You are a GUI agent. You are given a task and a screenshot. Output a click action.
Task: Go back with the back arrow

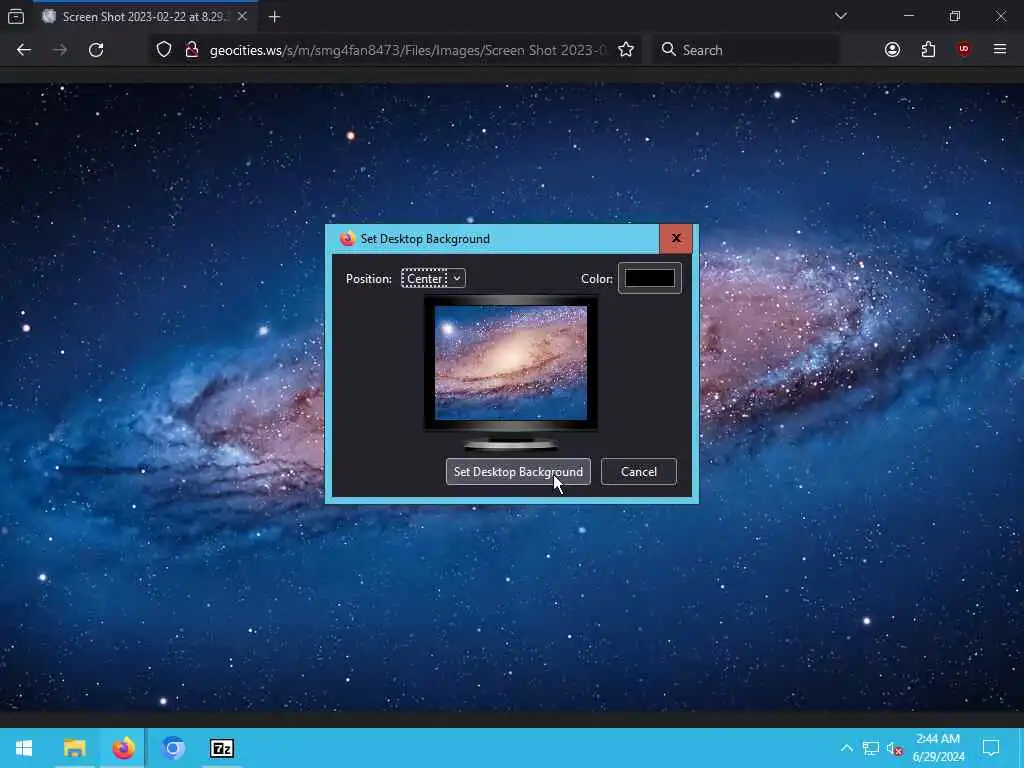[24, 50]
